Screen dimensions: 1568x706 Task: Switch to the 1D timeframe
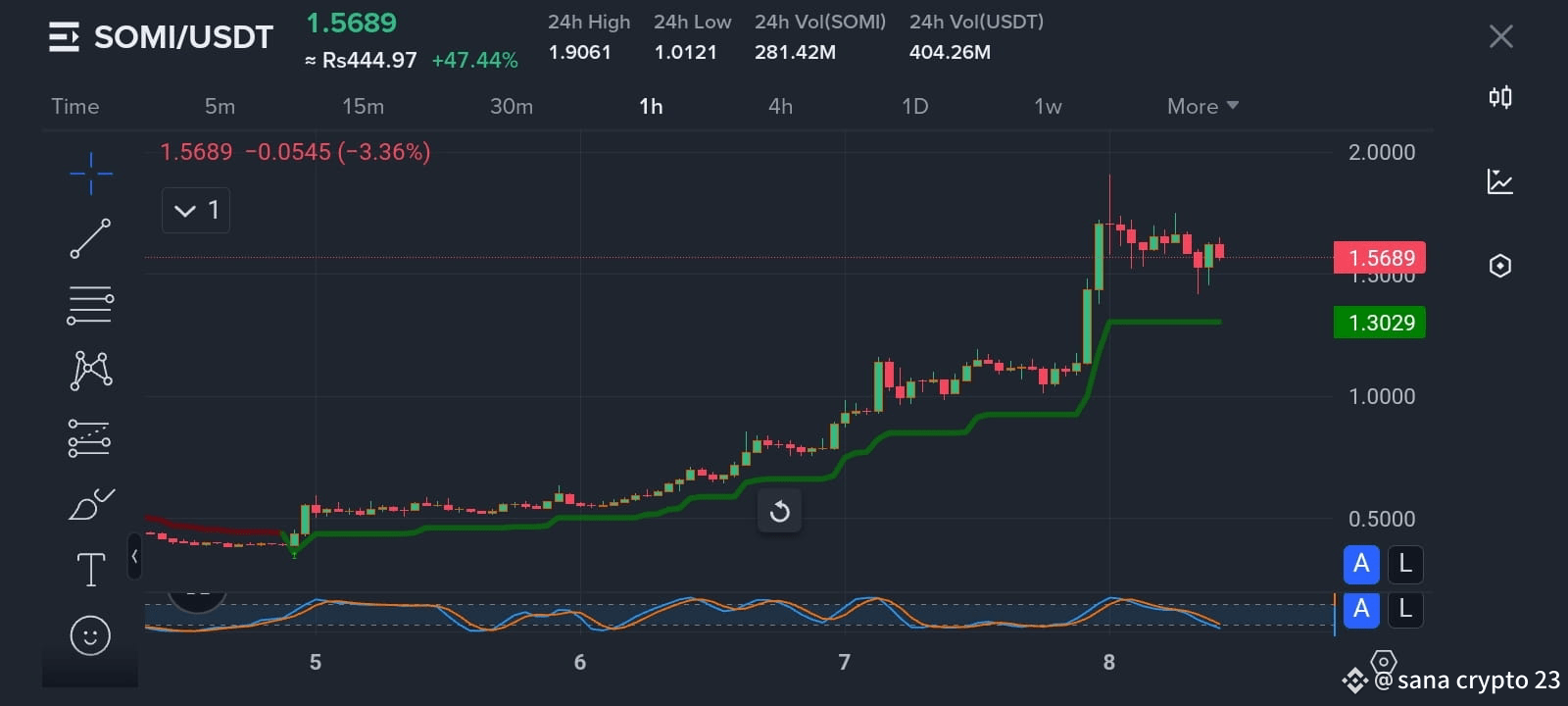(x=914, y=106)
